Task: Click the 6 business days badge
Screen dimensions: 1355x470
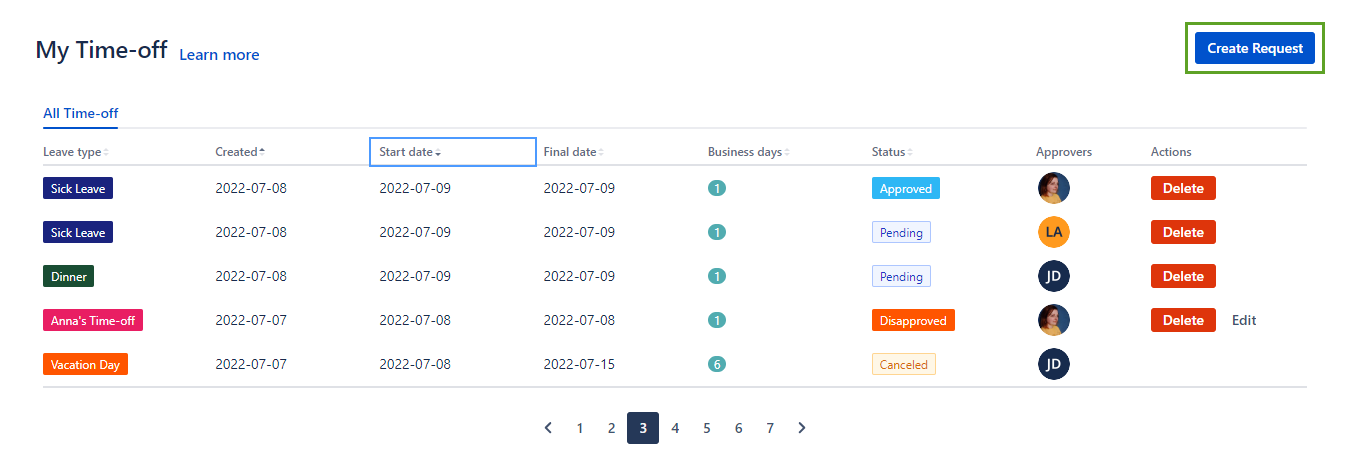Action: coord(716,364)
